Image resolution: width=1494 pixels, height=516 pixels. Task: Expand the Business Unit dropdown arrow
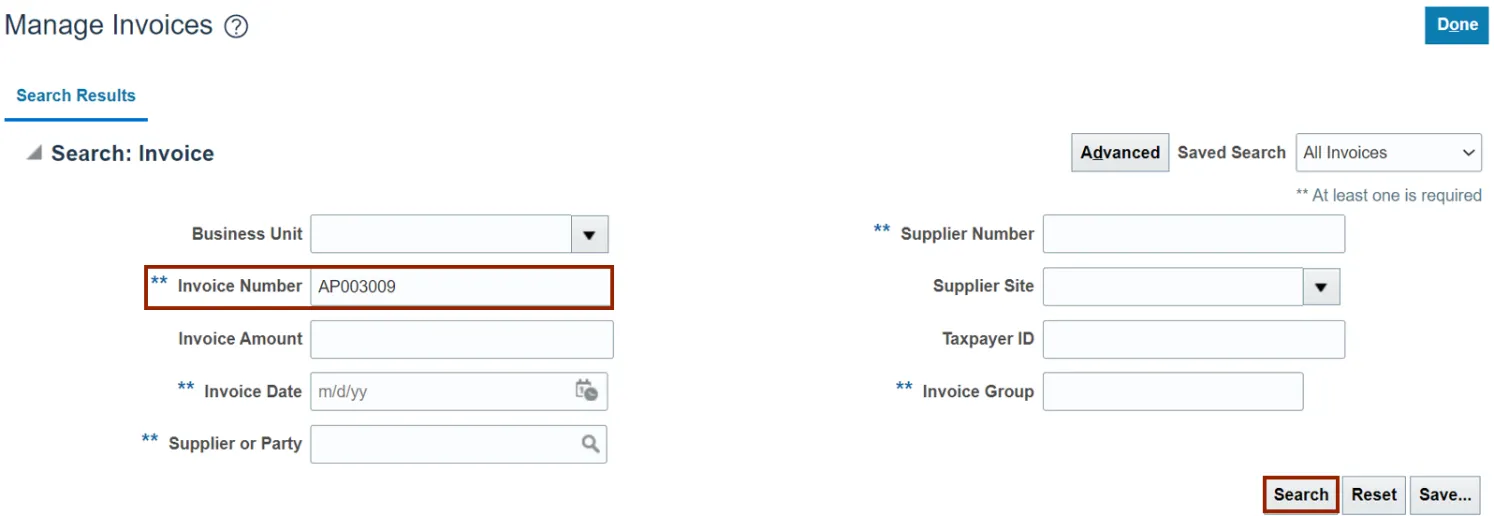point(589,234)
